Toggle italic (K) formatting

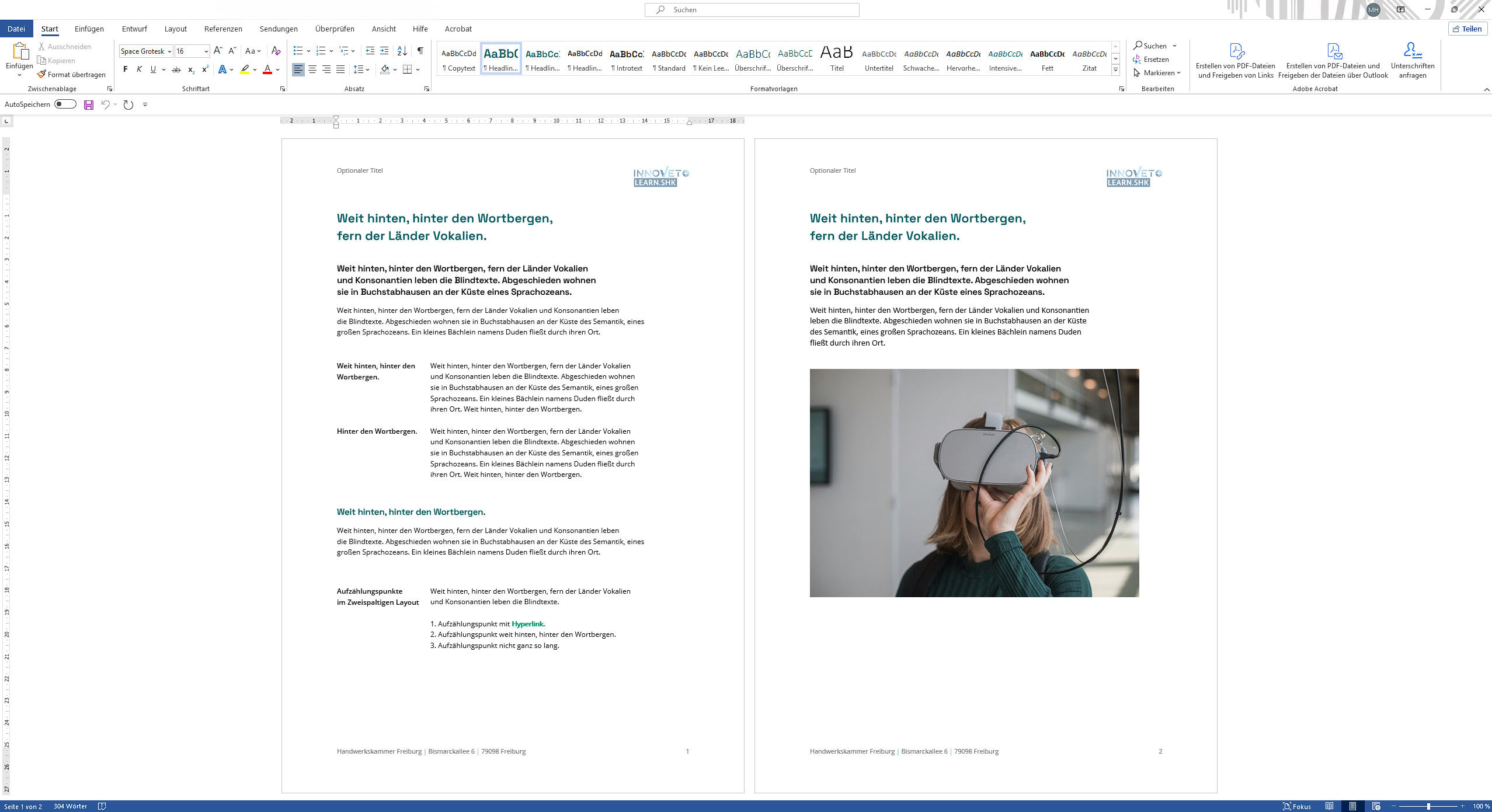[x=139, y=69]
